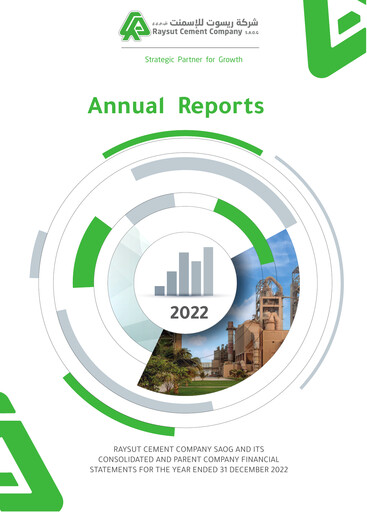Image resolution: width=367 pixels, height=512 pixels.
Task: Select the 'Annual Reports' heading
Action: (176, 106)
